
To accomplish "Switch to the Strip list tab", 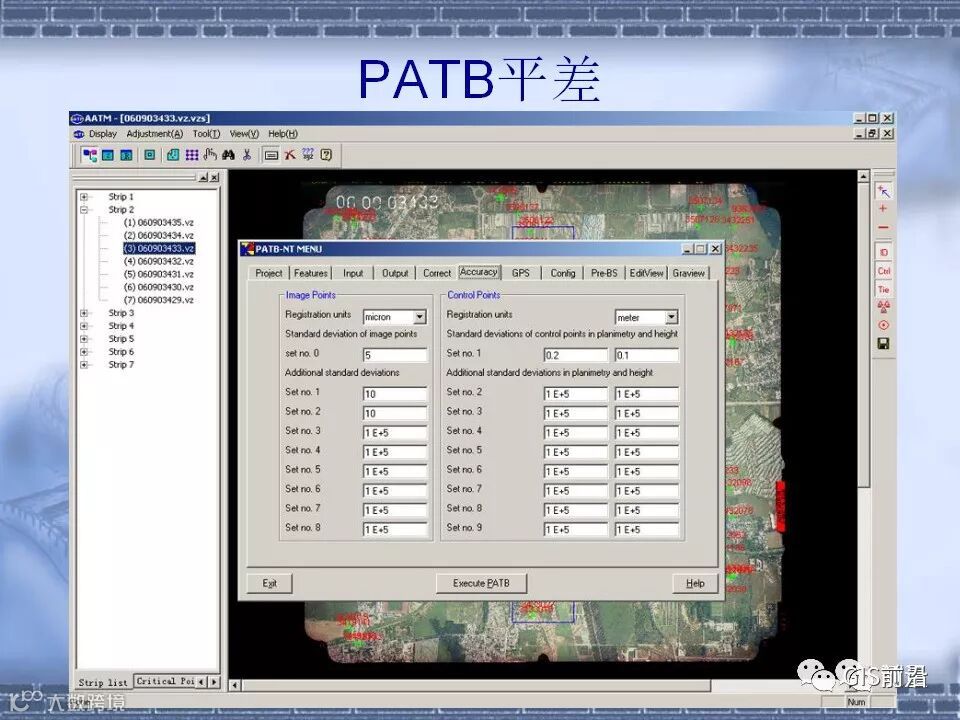I will pyautogui.click(x=103, y=682).
